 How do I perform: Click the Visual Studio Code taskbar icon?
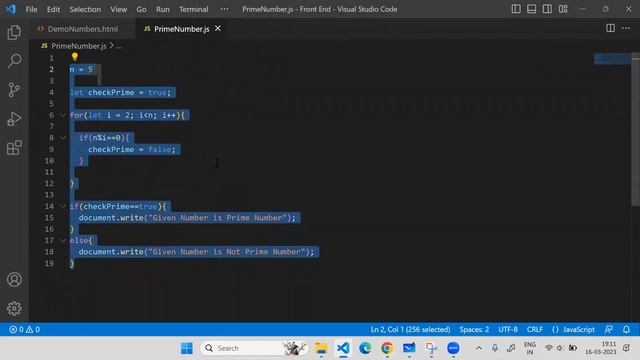pyautogui.click(x=343, y=348)
